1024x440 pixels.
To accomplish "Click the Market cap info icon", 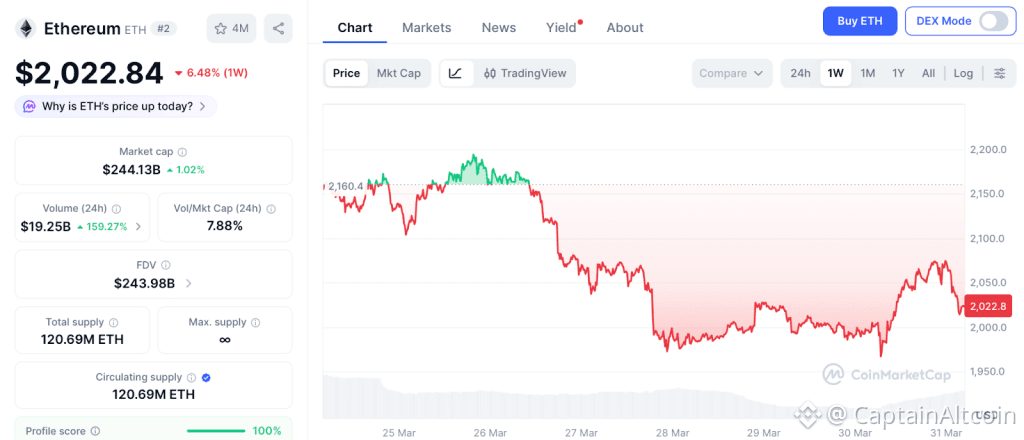I will 182,151.
